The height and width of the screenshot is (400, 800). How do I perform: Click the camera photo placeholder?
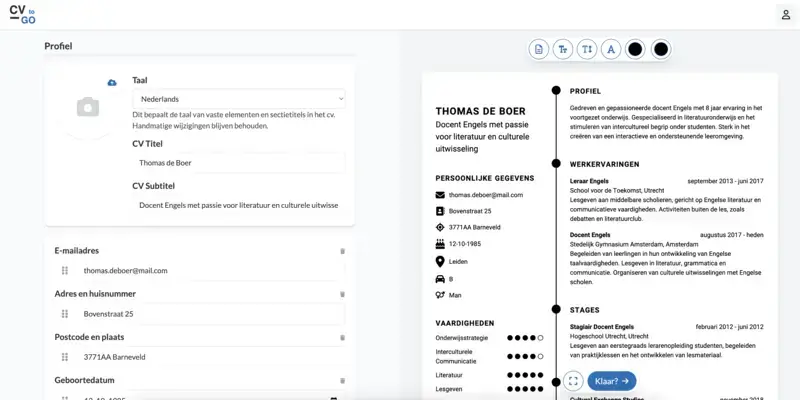point(88,106)
